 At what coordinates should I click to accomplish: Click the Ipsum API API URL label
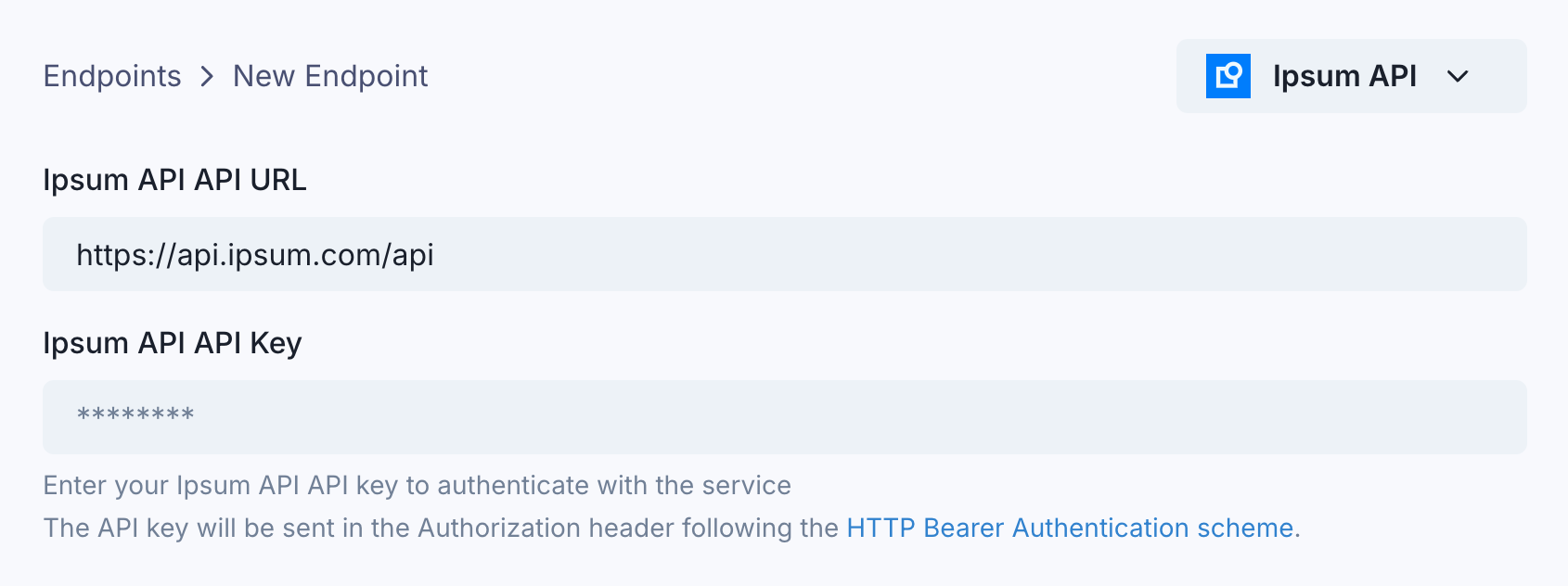point(175,180)
